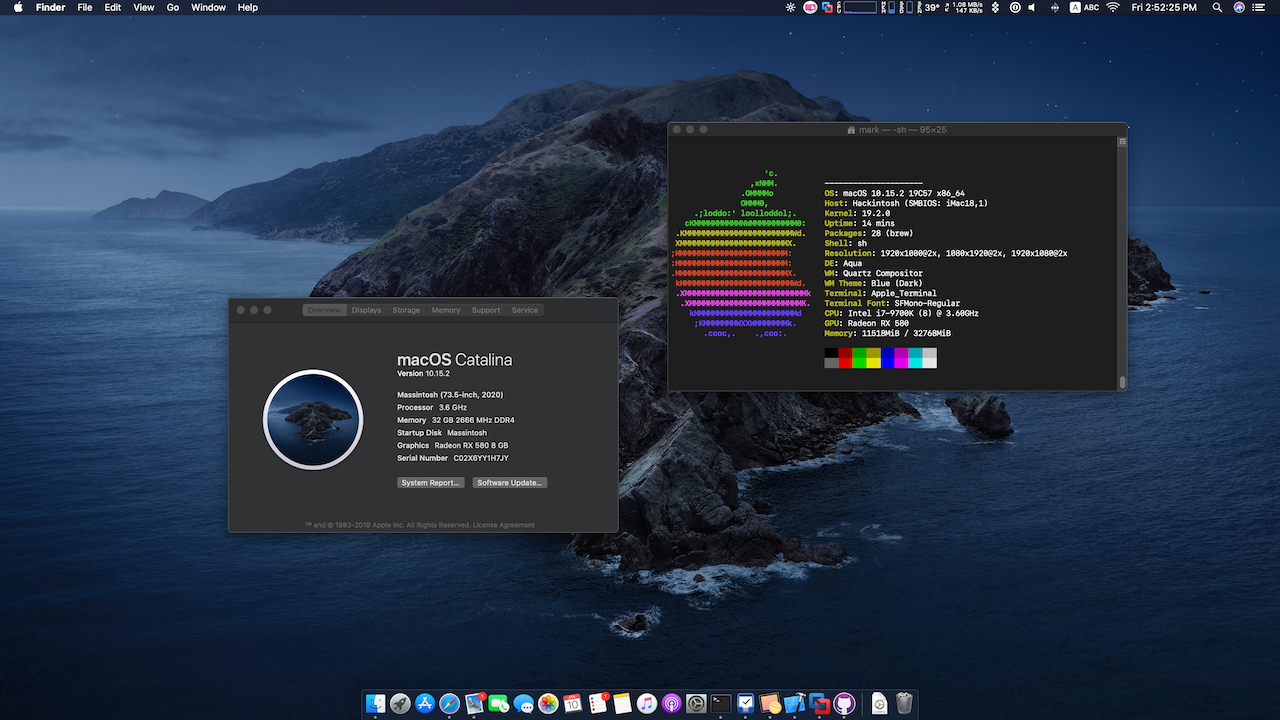Open Messages speech bubble icon
Viewport: 1280px width, 720px height.
click(x=523, y=704)
